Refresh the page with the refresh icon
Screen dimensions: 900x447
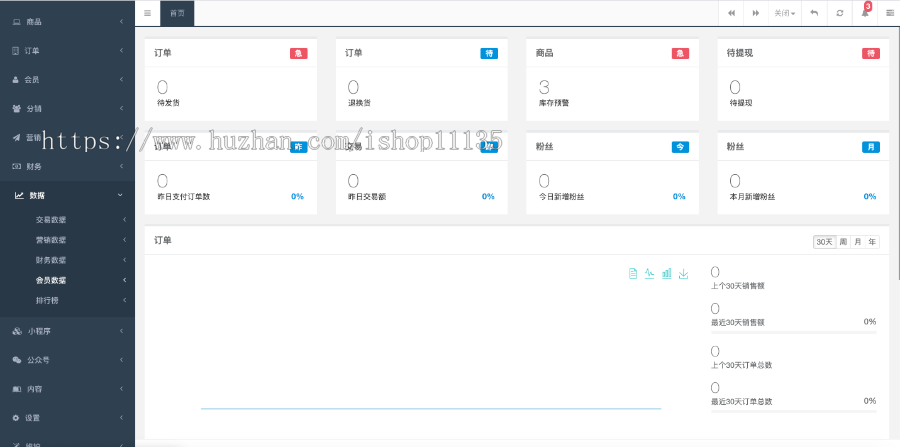[x=840, y=13]
